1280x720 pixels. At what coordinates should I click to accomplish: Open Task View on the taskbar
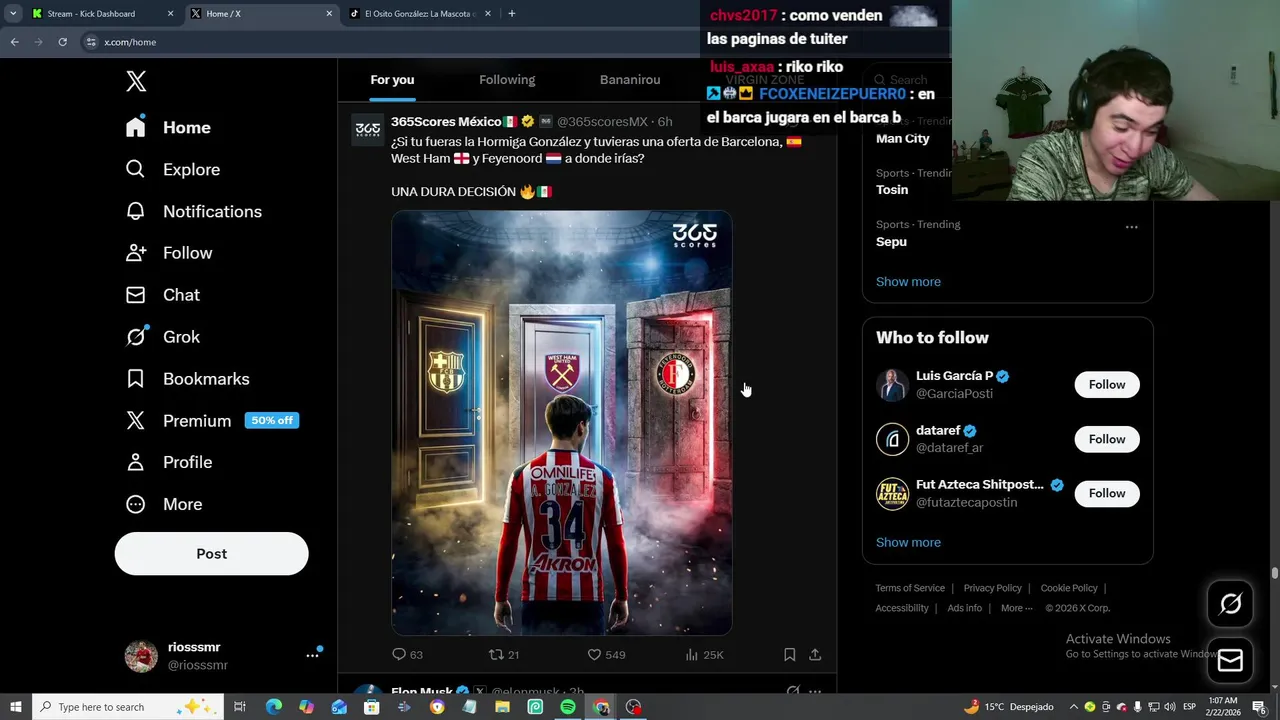[239, 707]
